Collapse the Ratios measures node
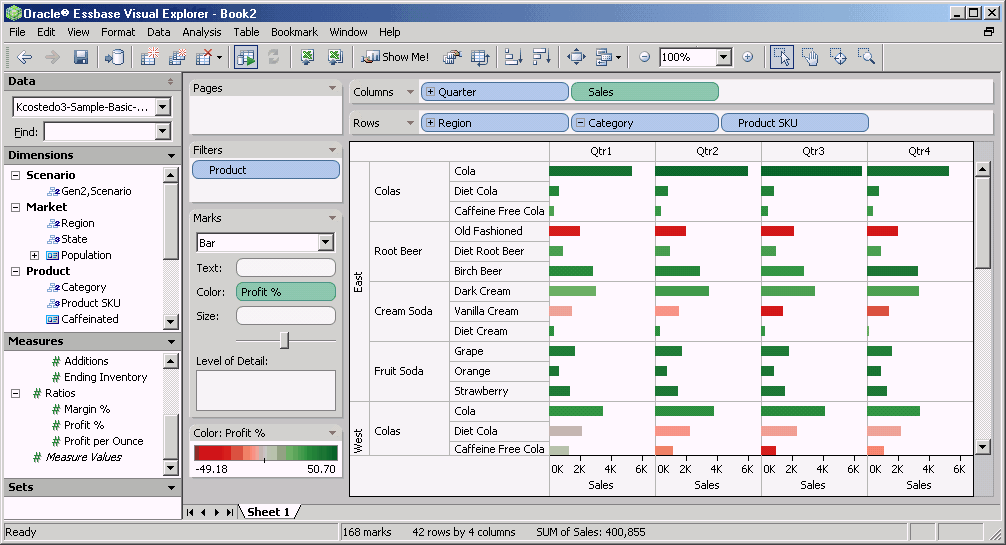The width and height of the screenshot is (1006, 545). coord(15,394)
